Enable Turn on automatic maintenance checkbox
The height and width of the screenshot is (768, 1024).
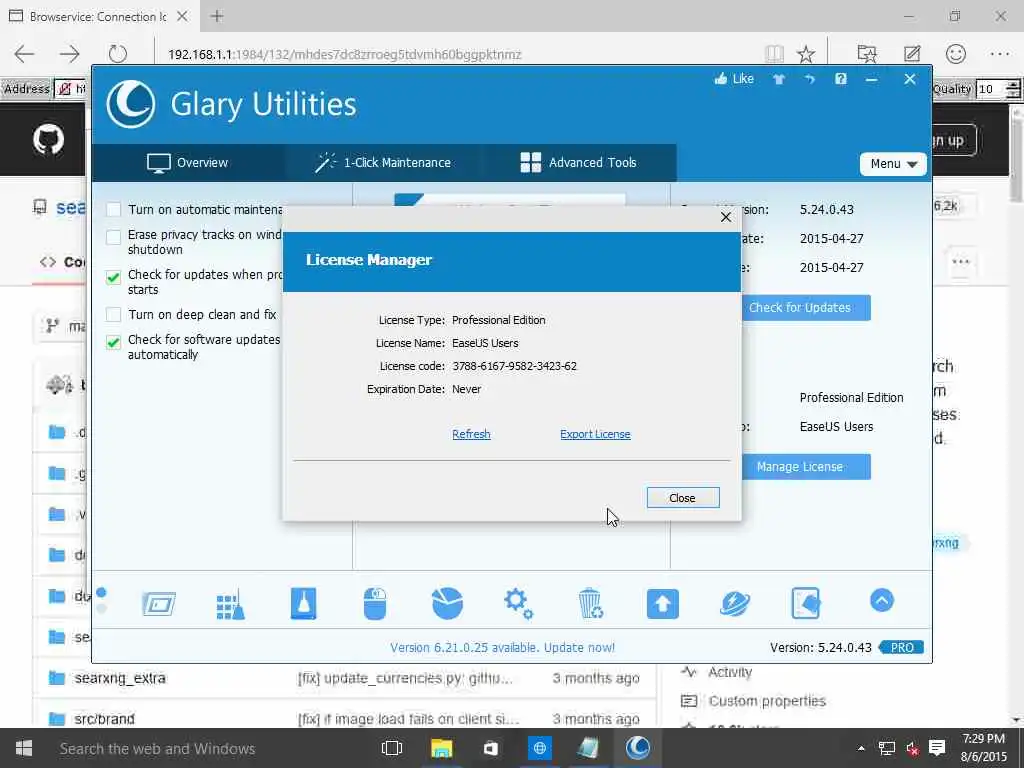(x=114, y=210)
